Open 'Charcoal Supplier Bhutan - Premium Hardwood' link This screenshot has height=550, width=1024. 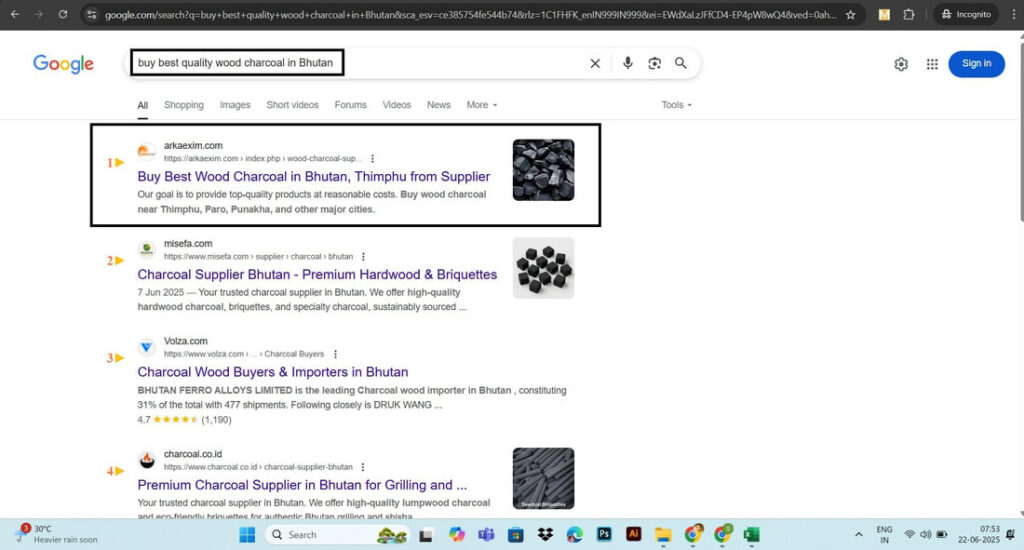pos(317,274)
